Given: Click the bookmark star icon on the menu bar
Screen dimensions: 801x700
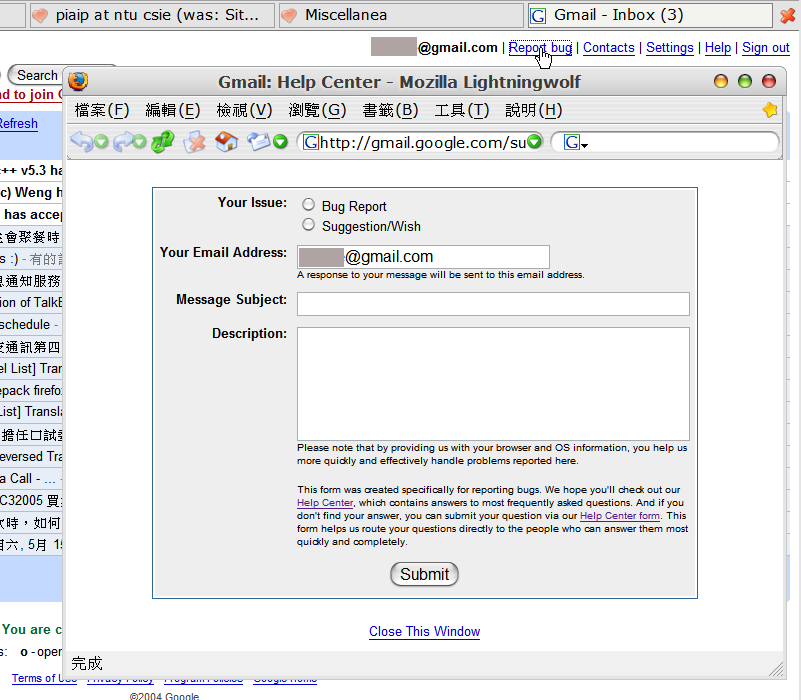Looking at the screenshot, I should (770, 110).
